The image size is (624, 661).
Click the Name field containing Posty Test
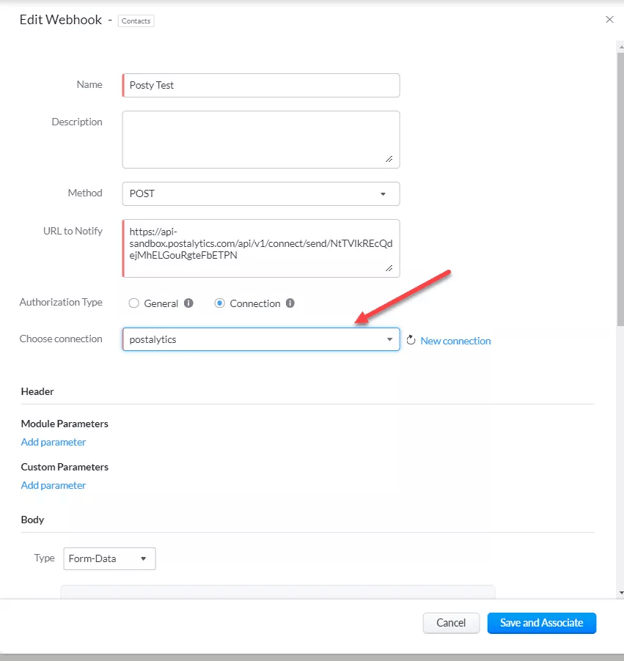261,85
